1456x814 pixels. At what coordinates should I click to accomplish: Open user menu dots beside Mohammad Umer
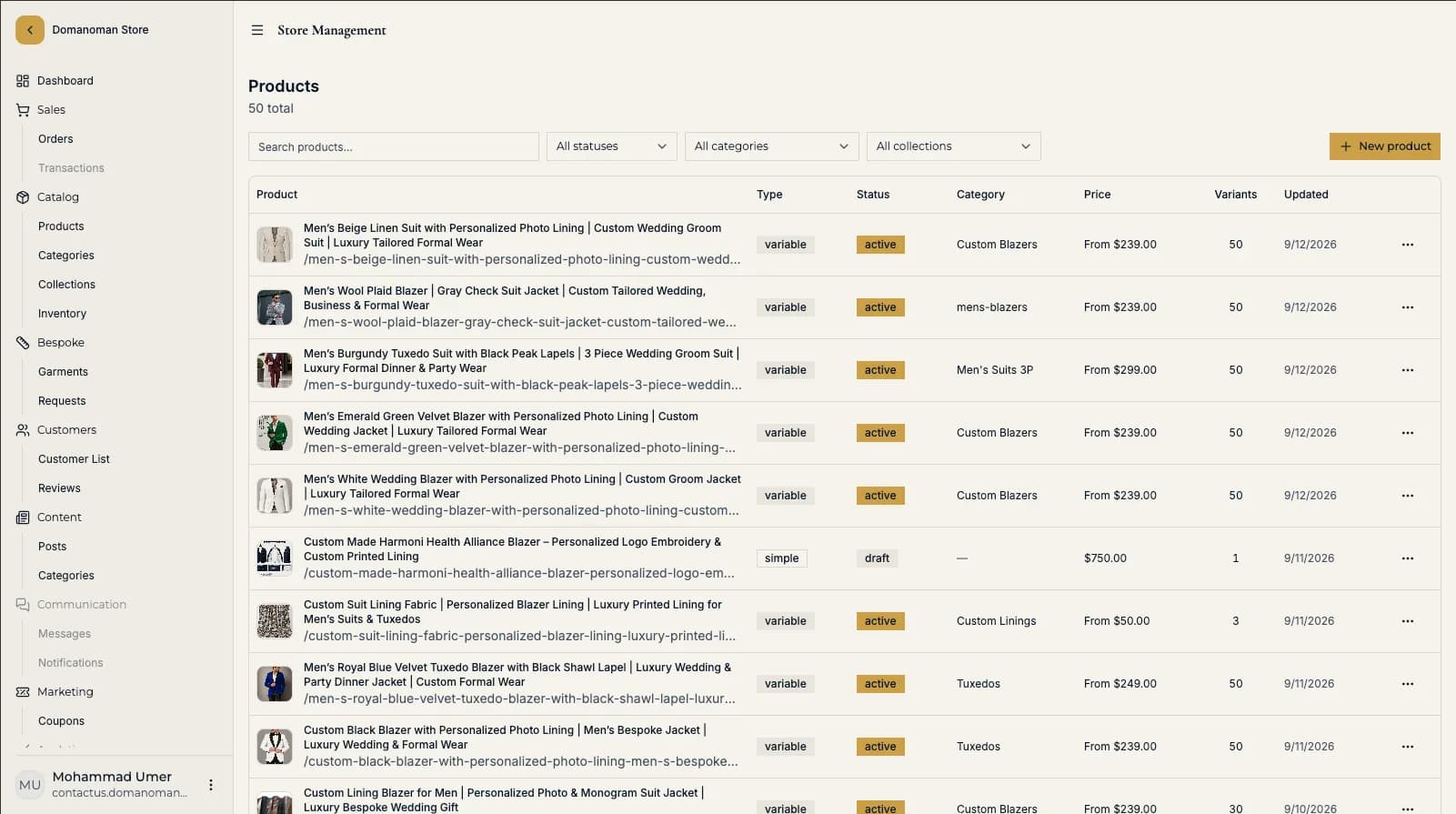[x=211, y=785]
